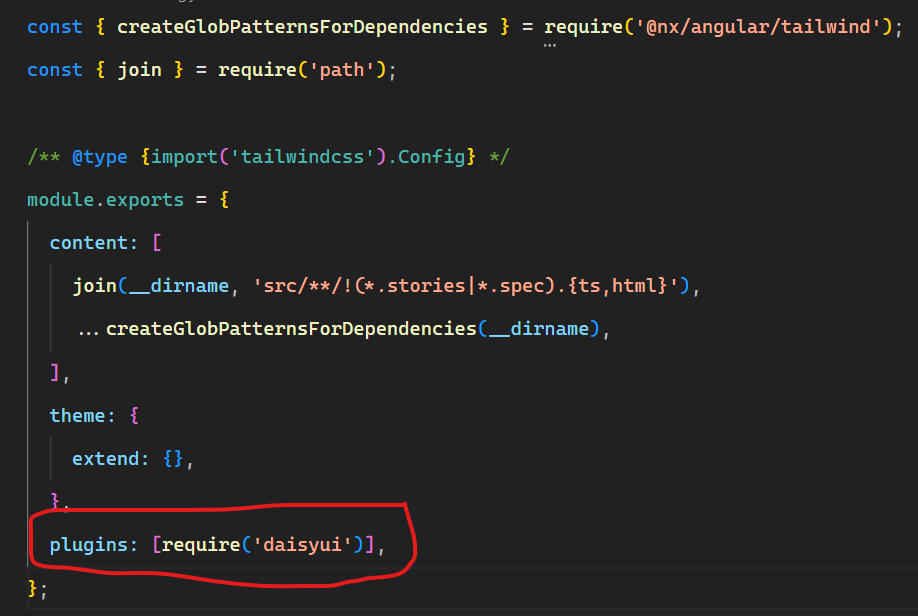Click the 'src/**/!(*.stories|*.spec).{ts,html}' glob string
Screen dimensions: 918x616
(x=465, y=286)
